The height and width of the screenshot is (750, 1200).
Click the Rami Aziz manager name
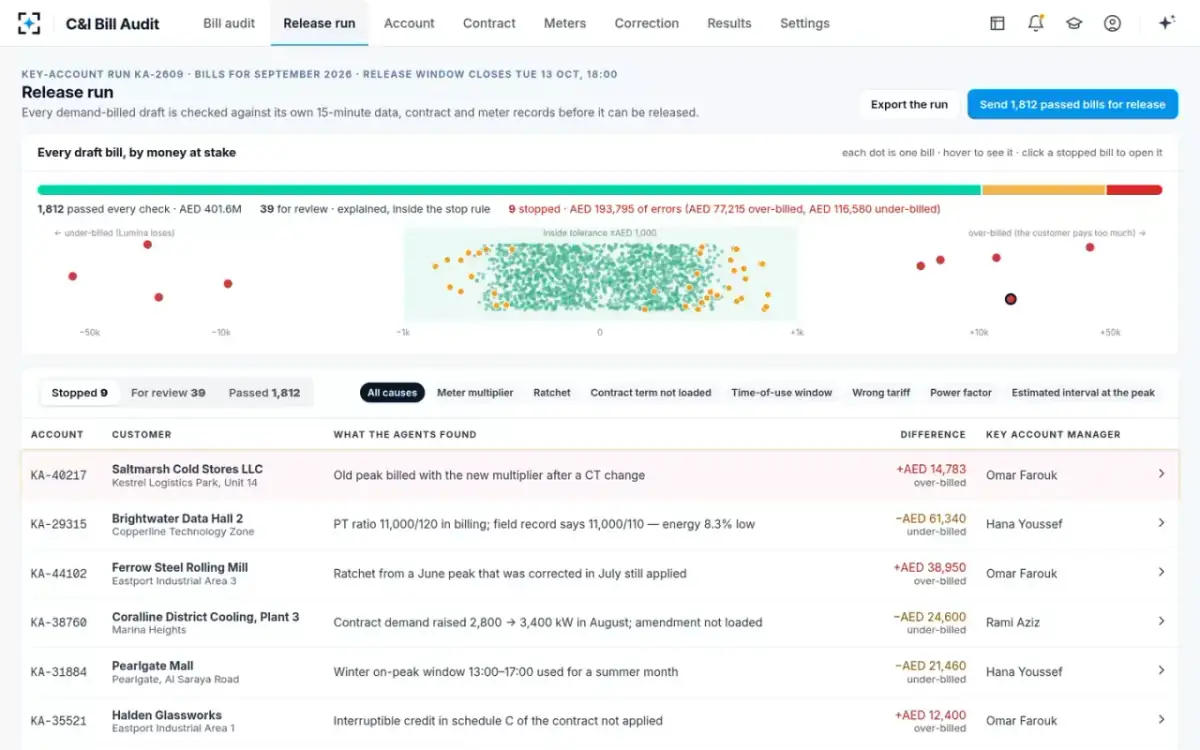coord(1013,622)
